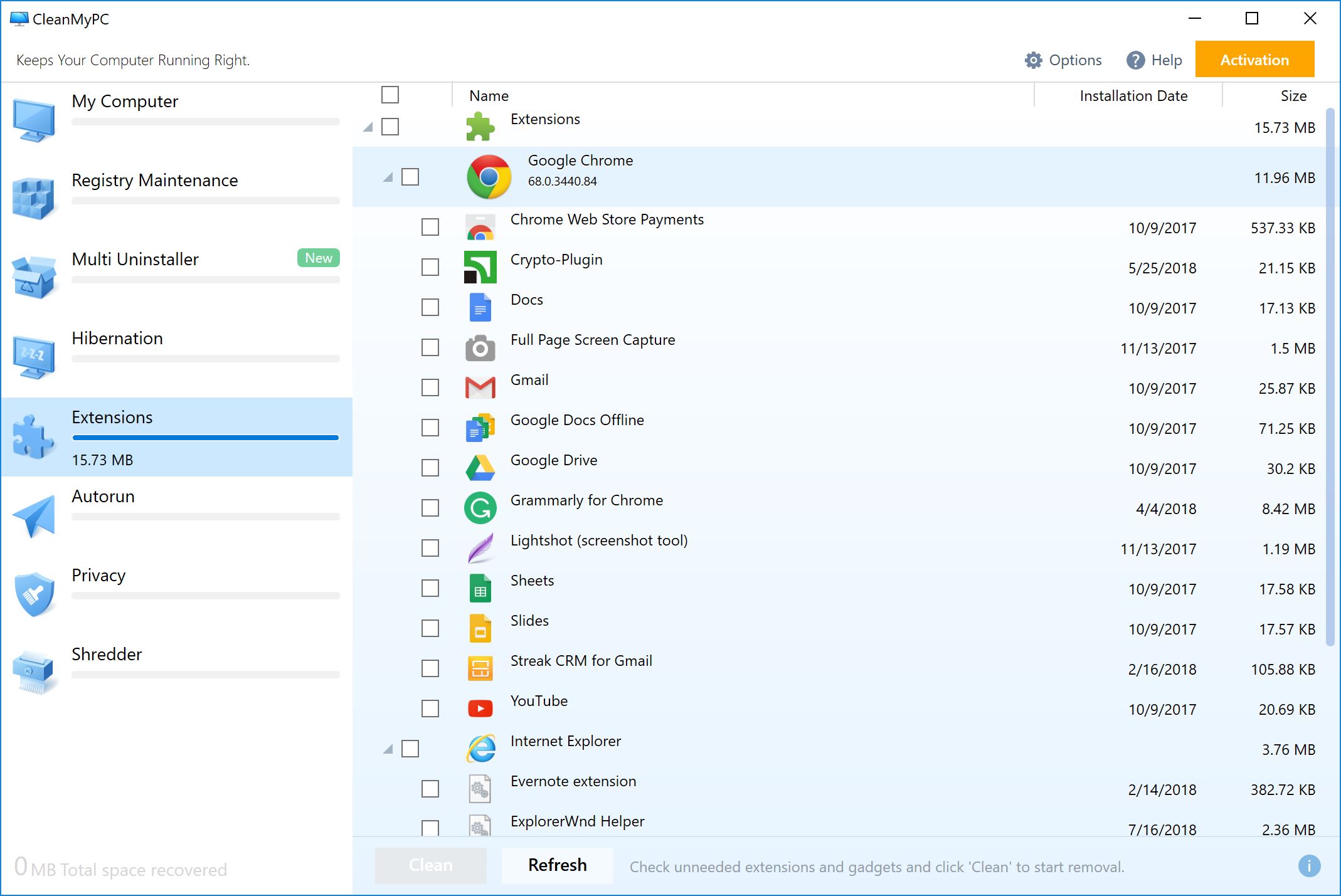Check the YouTube checkbox
The height and width of the screenshot is (896, 1341).
[x=430, y=709]
